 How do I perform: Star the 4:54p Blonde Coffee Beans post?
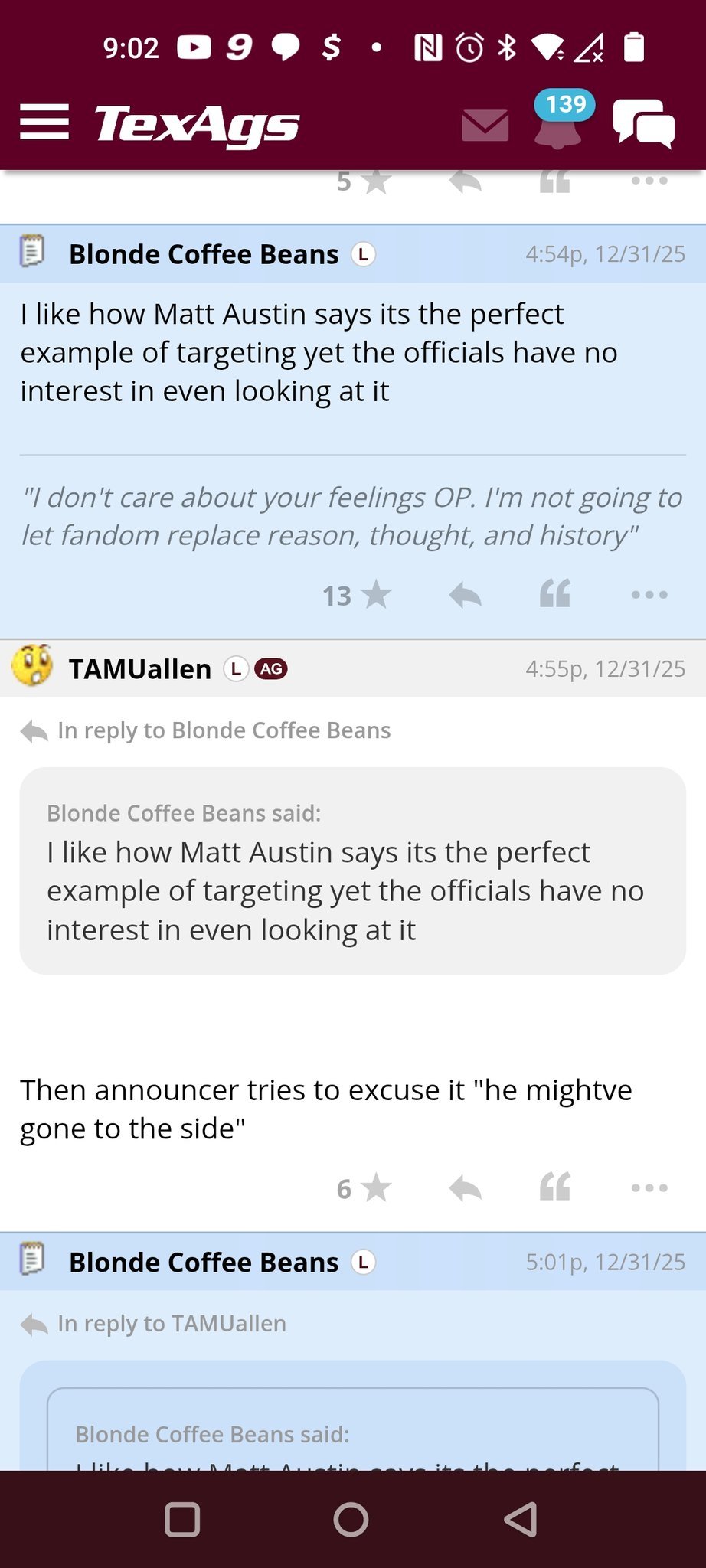point(376,595)
